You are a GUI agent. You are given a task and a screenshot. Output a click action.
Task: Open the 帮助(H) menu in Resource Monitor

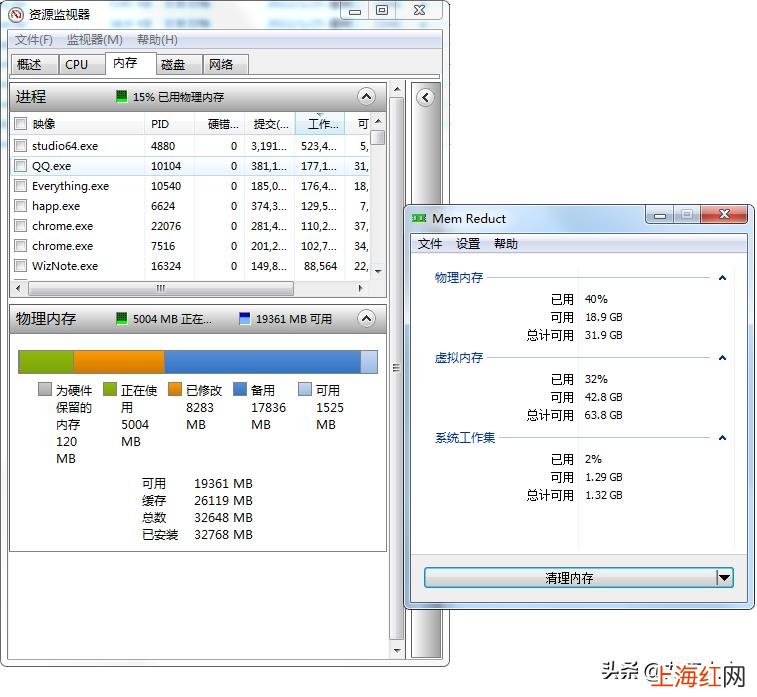point(157,40)
